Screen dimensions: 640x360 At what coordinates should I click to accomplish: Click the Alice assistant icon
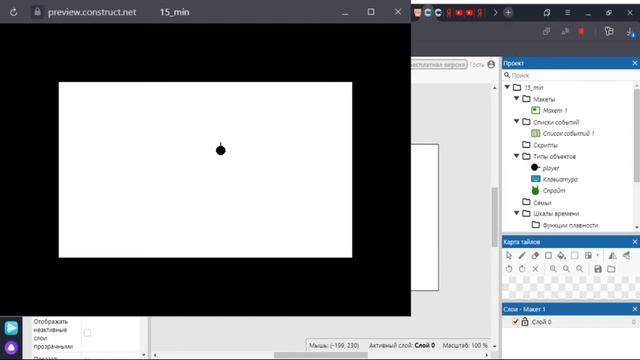pyautogui.click(x=11, y=347)
